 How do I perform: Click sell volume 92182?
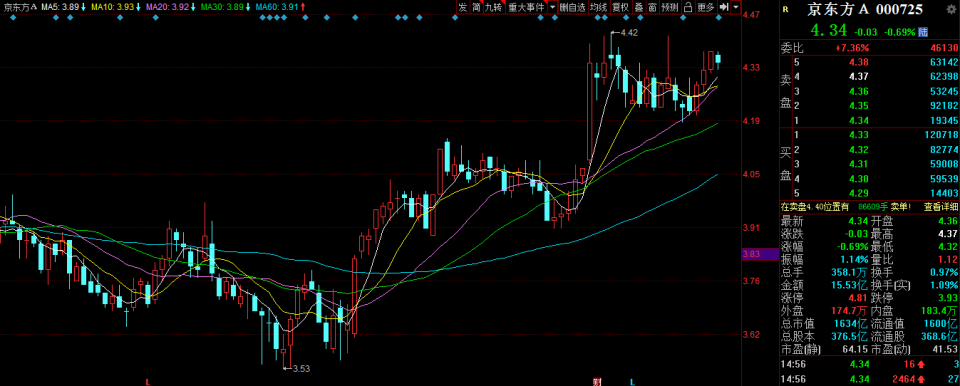coord(943,106)
